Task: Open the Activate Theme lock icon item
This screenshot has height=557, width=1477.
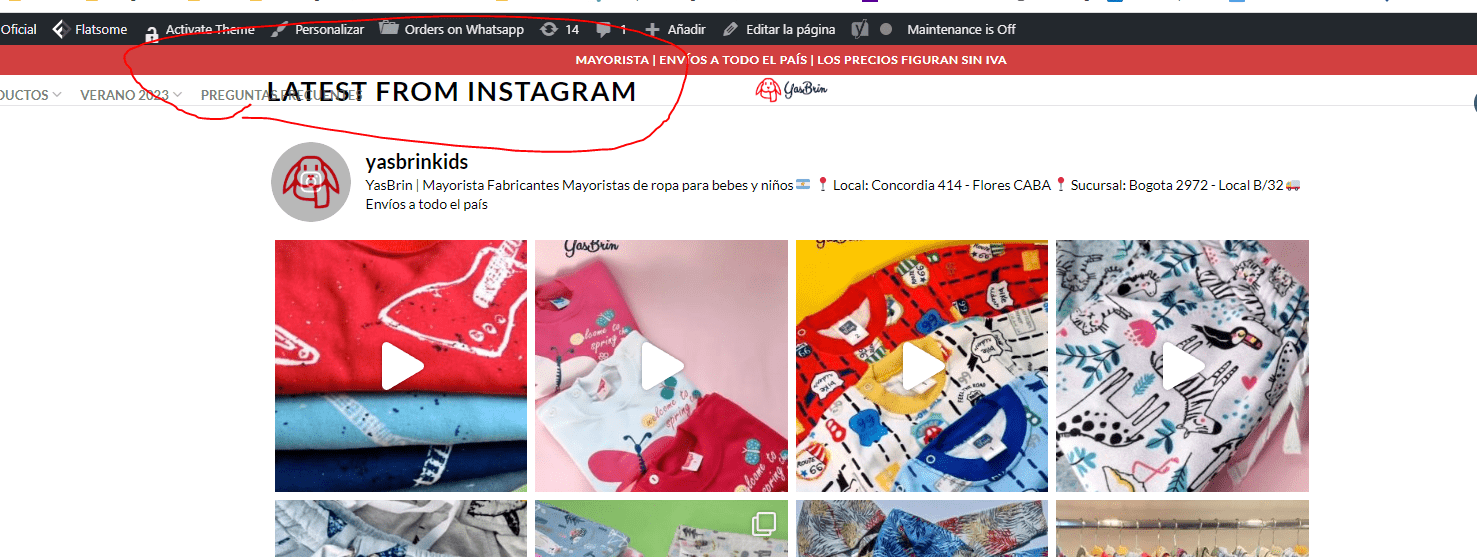Action: point(152,32)
